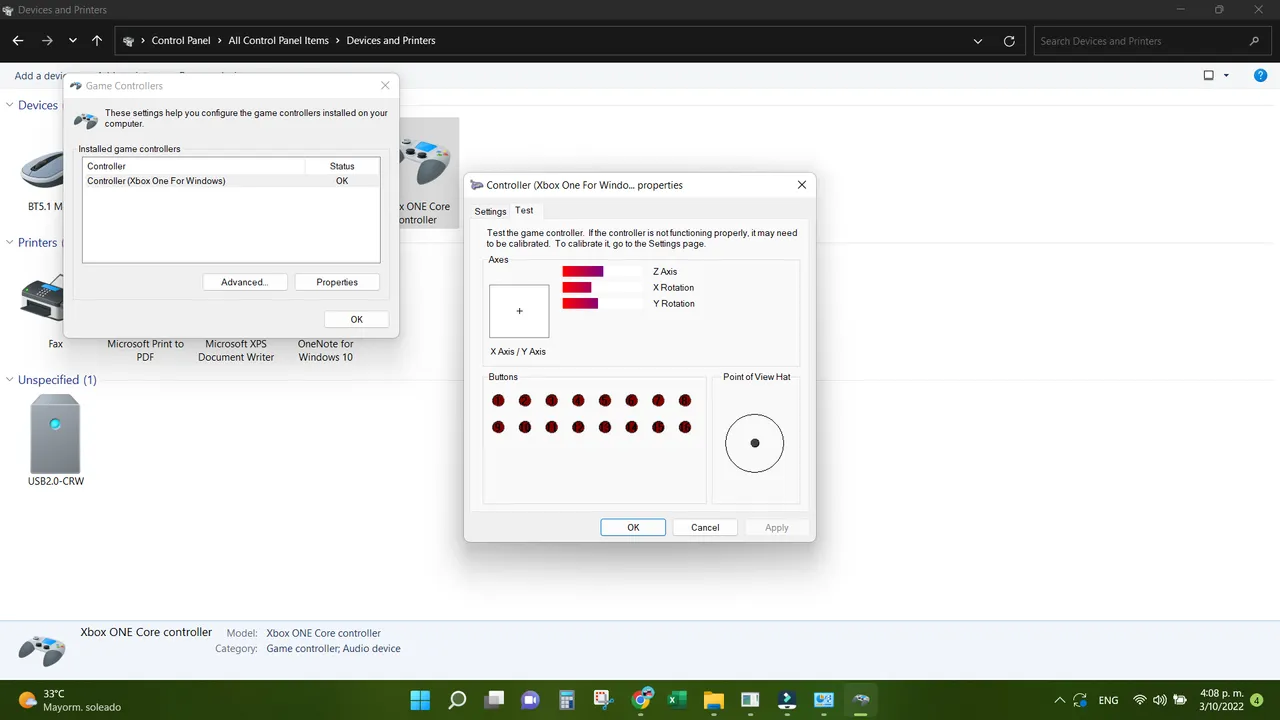Open the view options dropdown arrow

pos(1227,76)
